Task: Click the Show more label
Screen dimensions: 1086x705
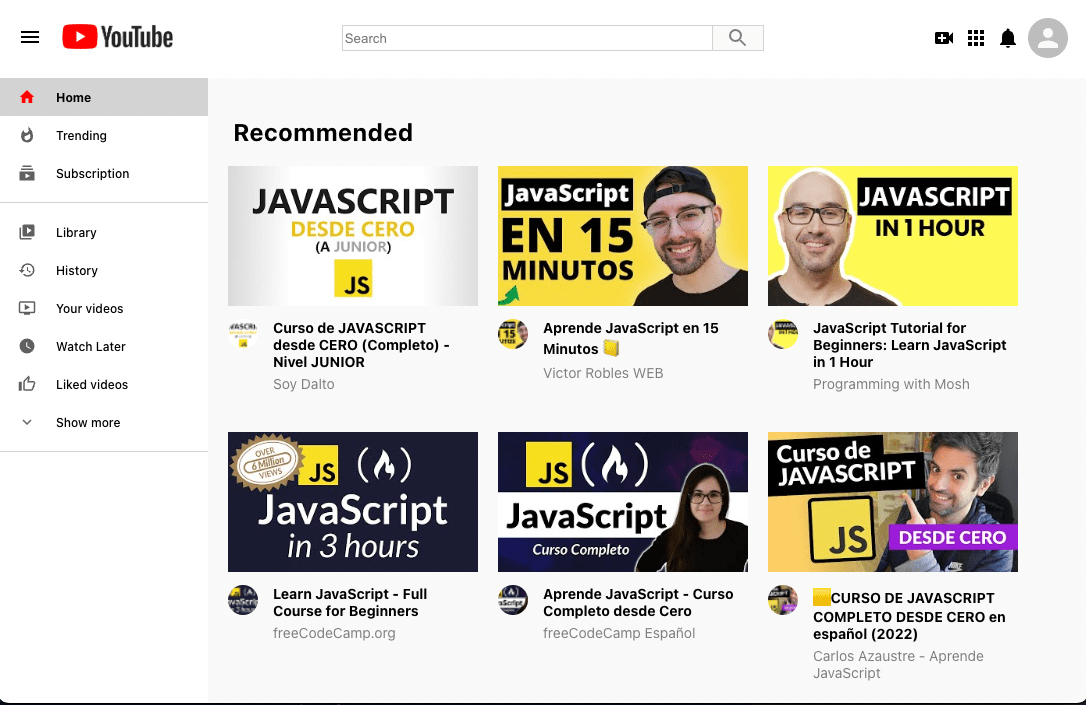Action: click(88, 422)
